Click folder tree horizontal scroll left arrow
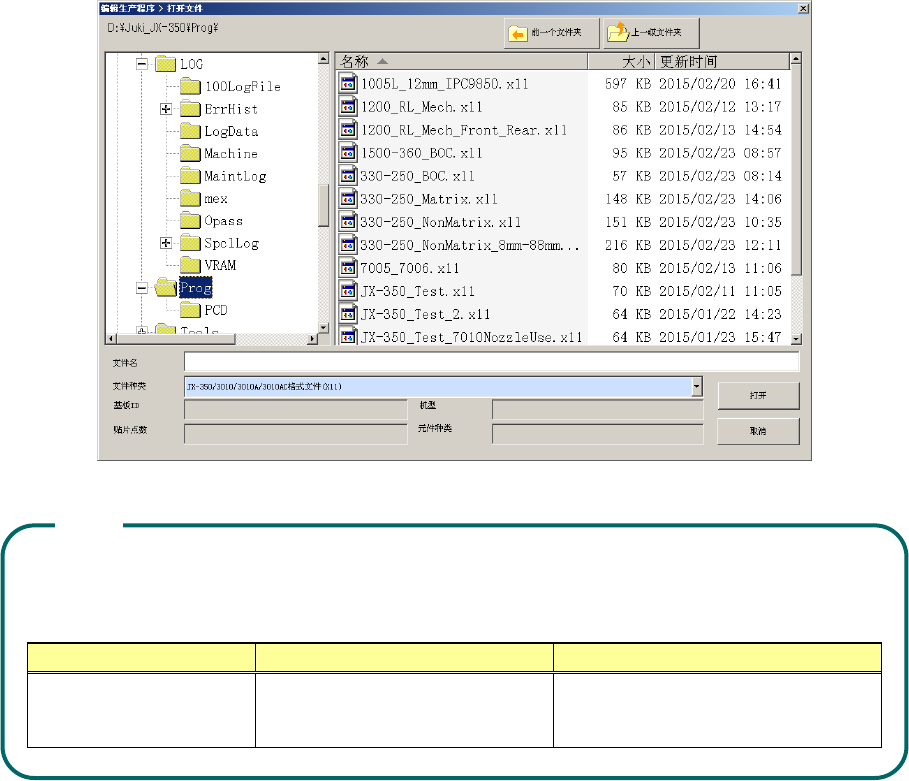 111,339
